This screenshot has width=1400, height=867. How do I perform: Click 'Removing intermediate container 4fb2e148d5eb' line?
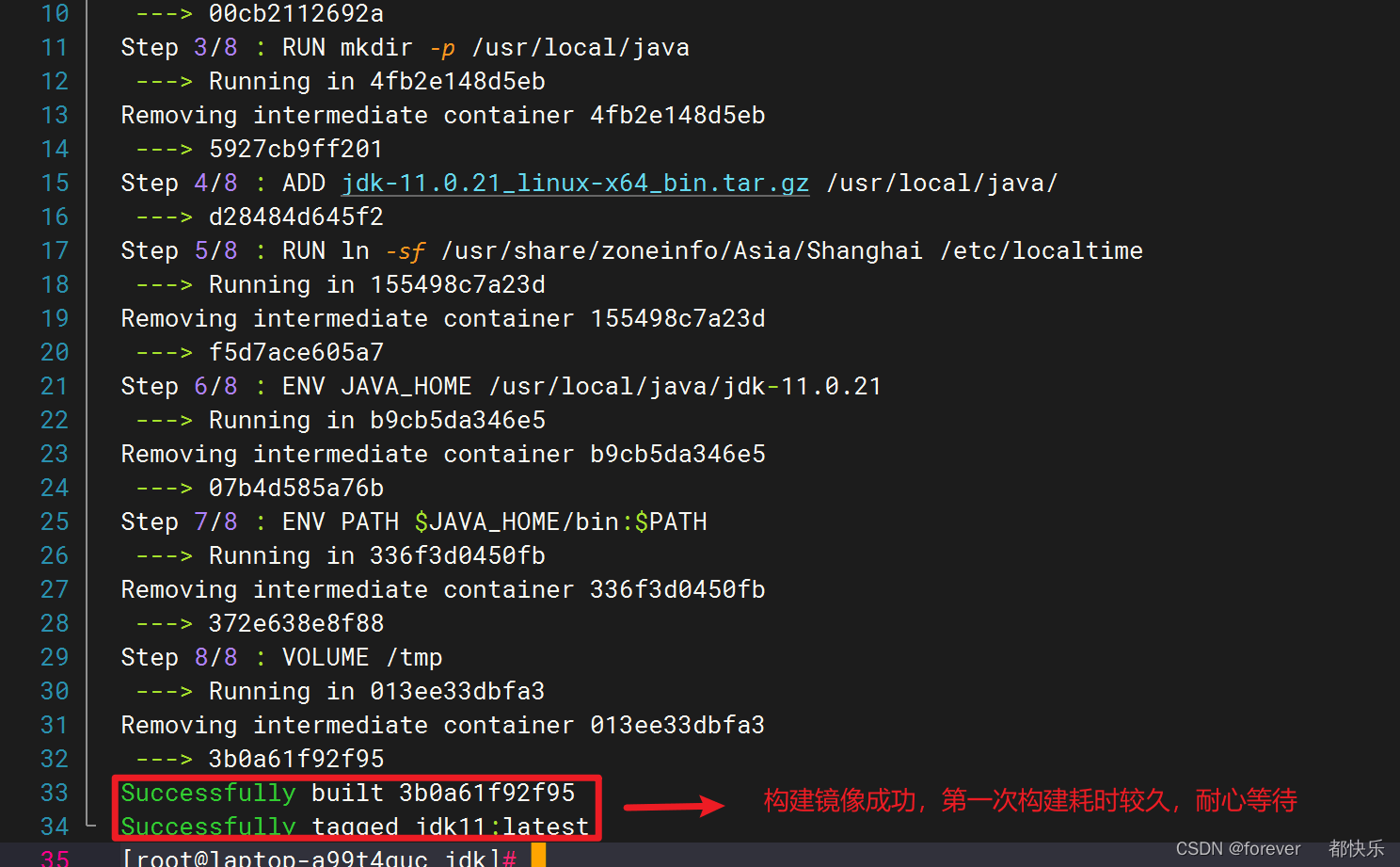coord(443,115)
